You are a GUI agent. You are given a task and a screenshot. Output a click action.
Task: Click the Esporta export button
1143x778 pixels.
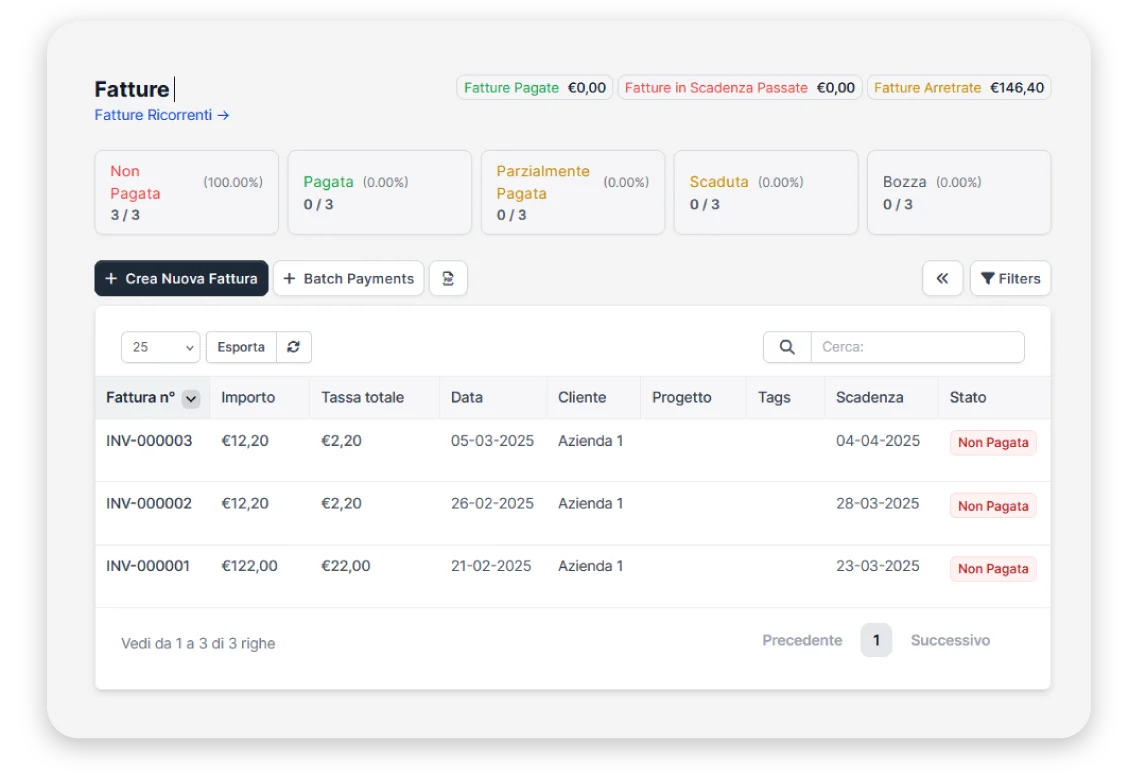pos(241,347)
